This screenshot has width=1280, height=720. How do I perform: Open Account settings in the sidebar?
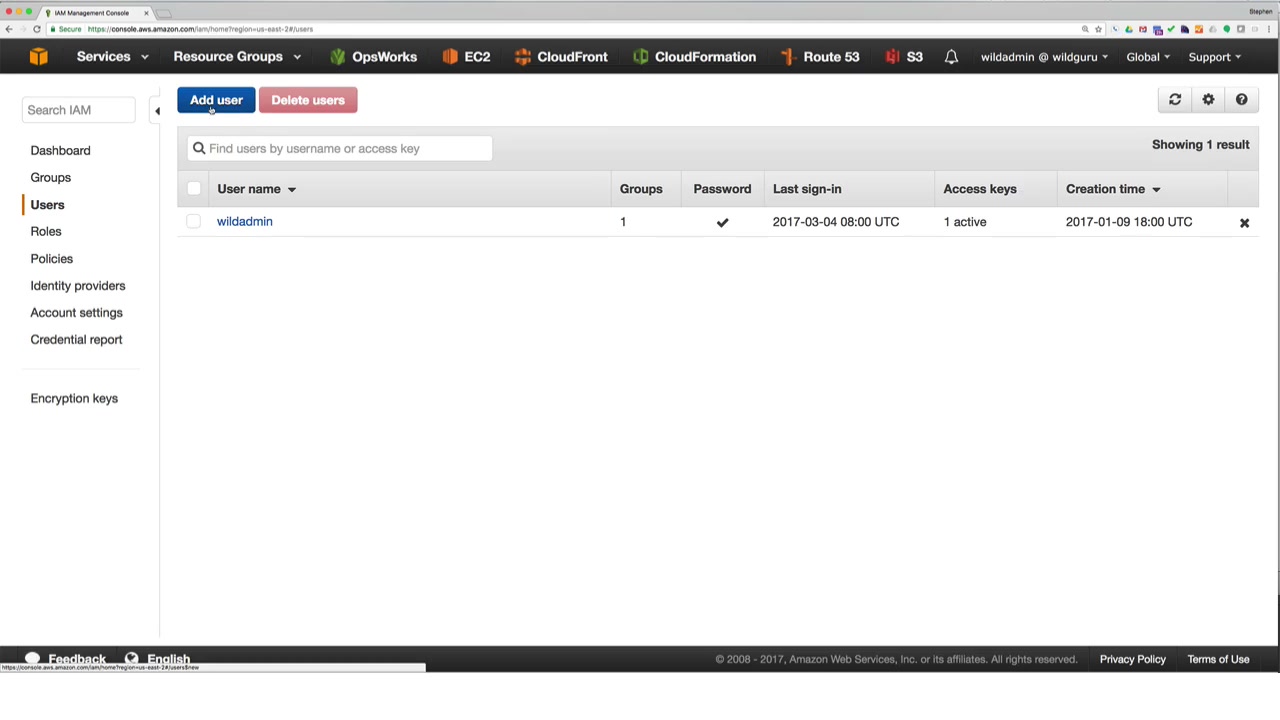pyautogui.click(x=77, y=313)
